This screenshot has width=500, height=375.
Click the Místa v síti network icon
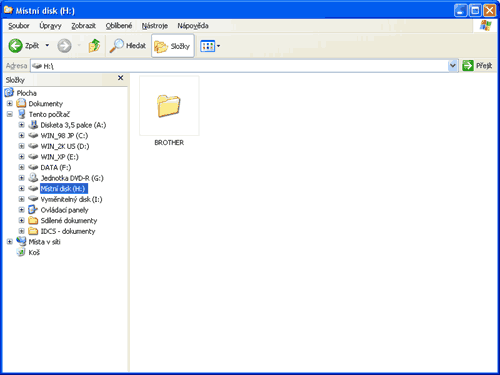tap(21, 241)
